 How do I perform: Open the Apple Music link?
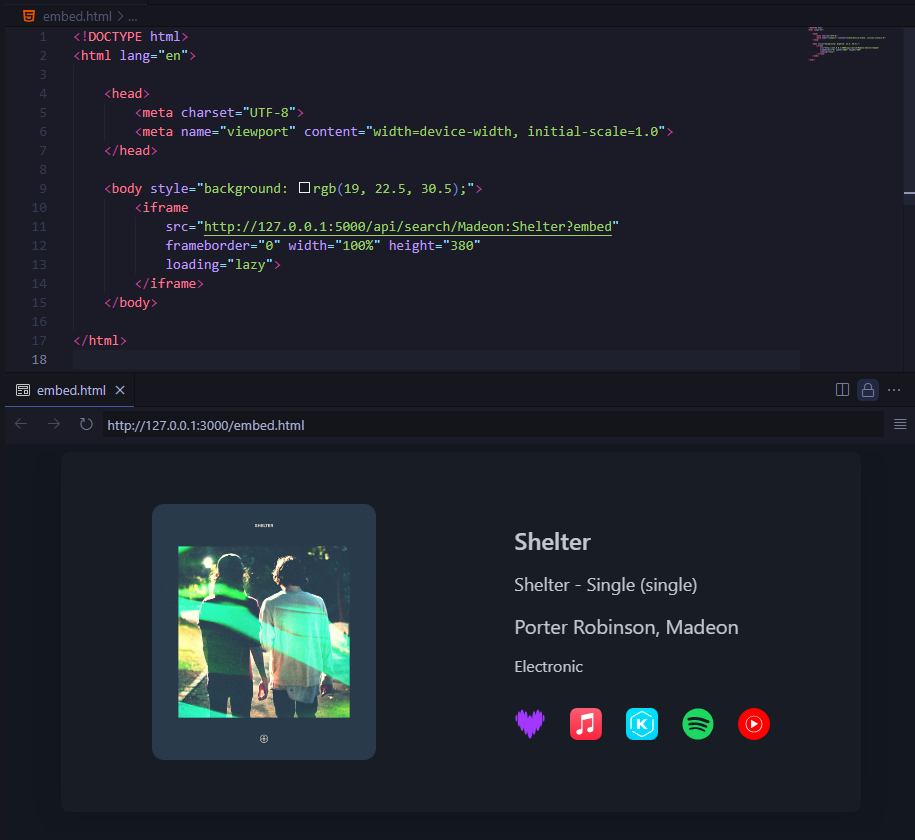[x=586, y=724]
